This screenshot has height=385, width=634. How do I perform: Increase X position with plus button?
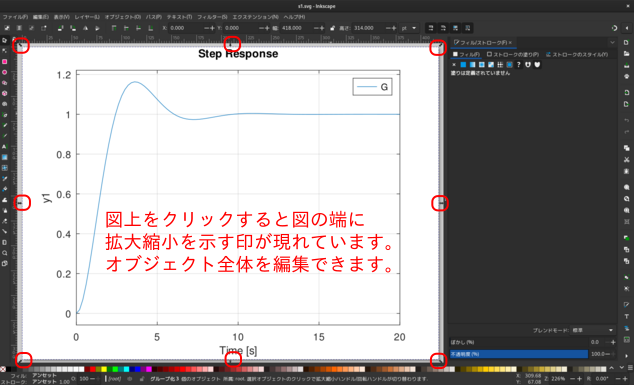(x=212, y=28)
